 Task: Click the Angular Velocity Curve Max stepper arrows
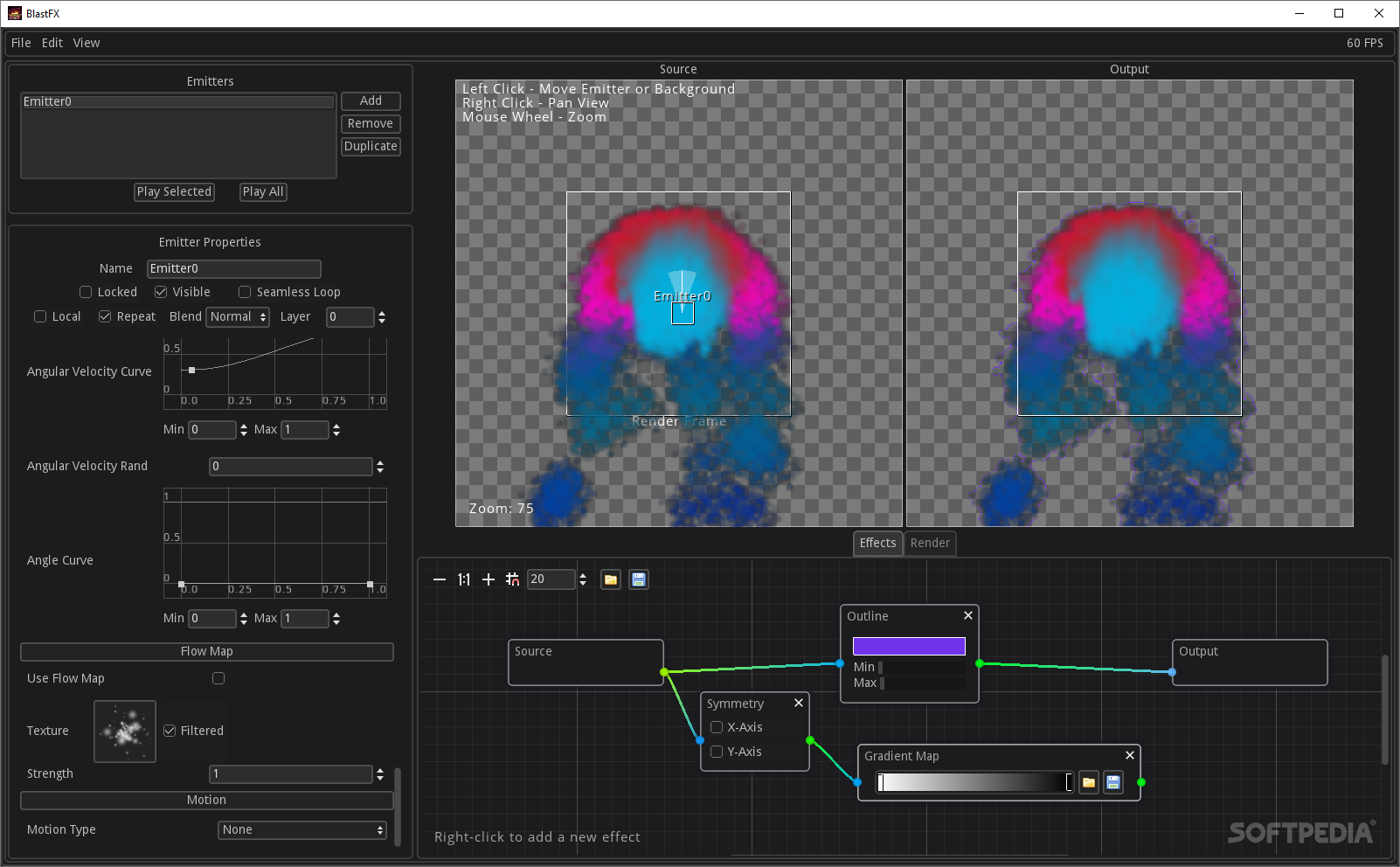tap(336, 430)
